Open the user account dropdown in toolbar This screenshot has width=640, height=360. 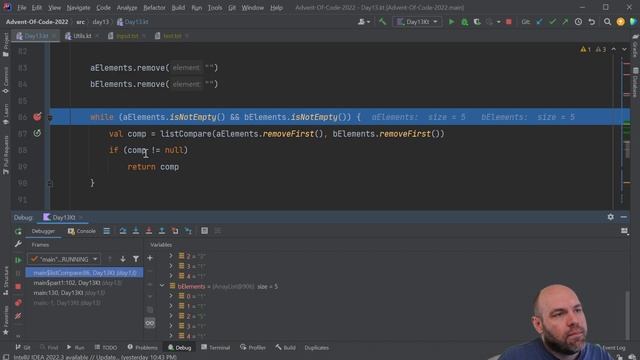click(363, 22)
